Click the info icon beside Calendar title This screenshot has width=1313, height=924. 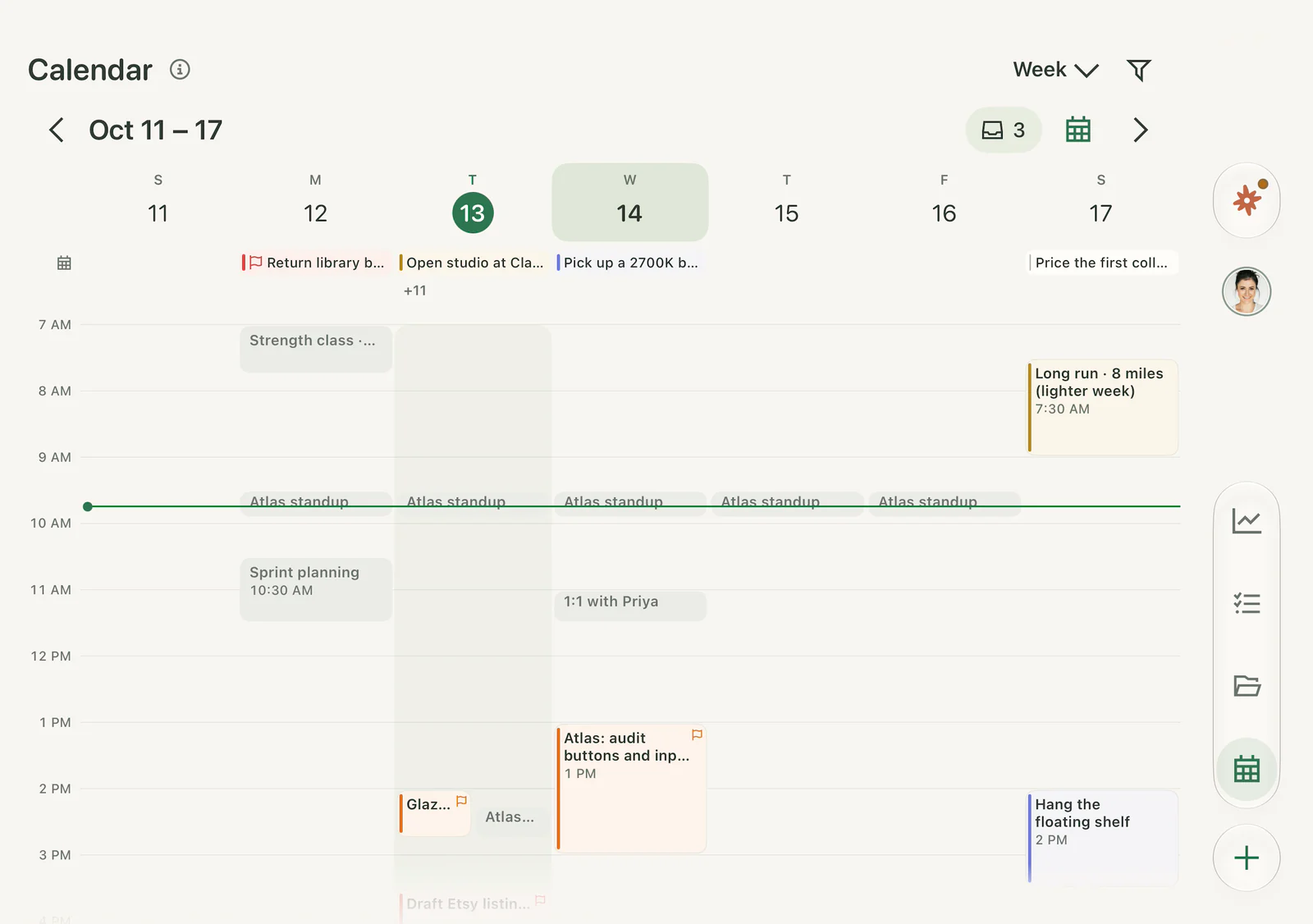tap(180, 70)
